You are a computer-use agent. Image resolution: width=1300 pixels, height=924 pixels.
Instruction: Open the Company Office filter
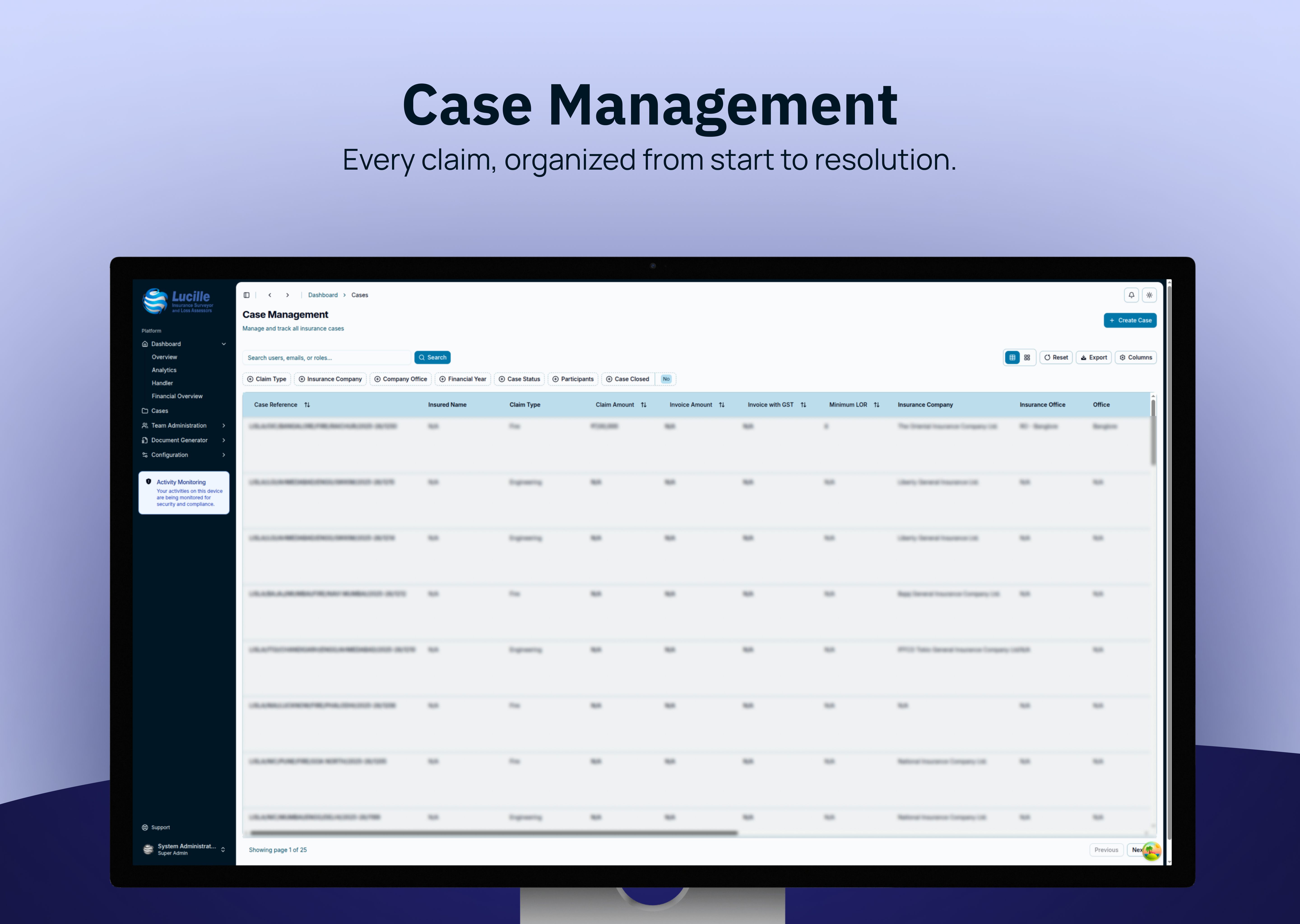[x=401, y=379]
